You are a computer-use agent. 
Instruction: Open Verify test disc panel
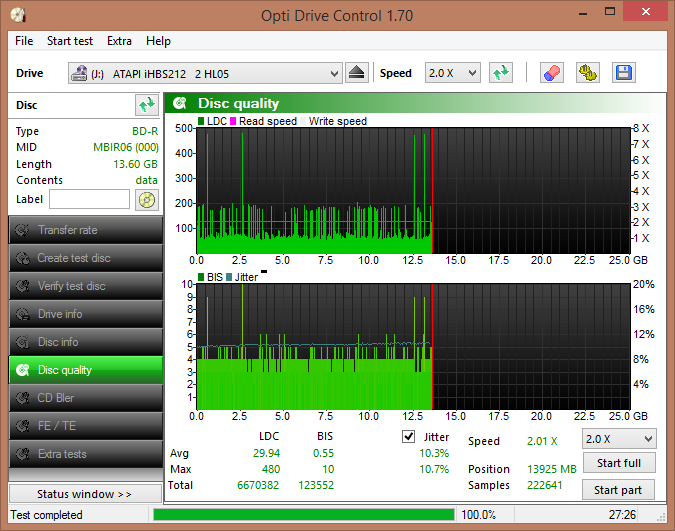[86, 286]
